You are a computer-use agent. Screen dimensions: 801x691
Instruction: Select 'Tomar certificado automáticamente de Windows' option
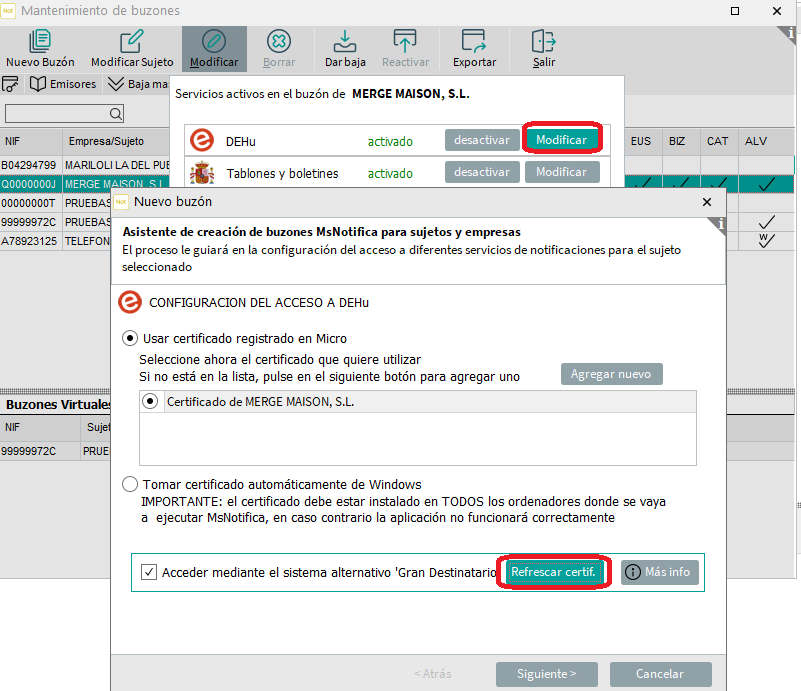(x=130, y=485)
